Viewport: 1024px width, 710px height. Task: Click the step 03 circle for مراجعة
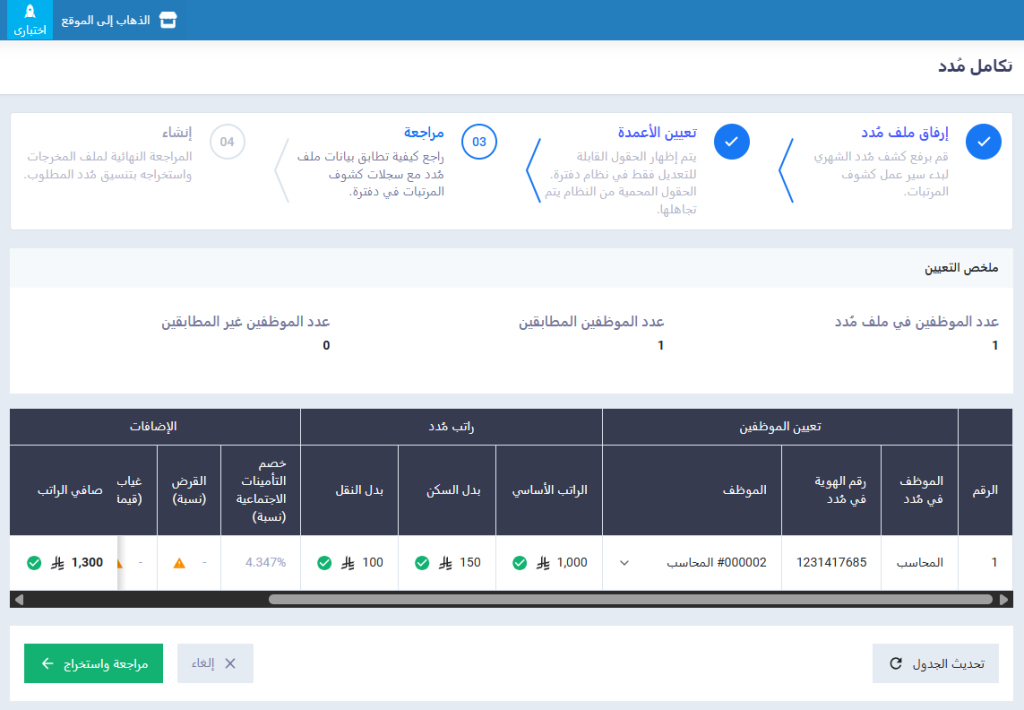pos(480,142)
